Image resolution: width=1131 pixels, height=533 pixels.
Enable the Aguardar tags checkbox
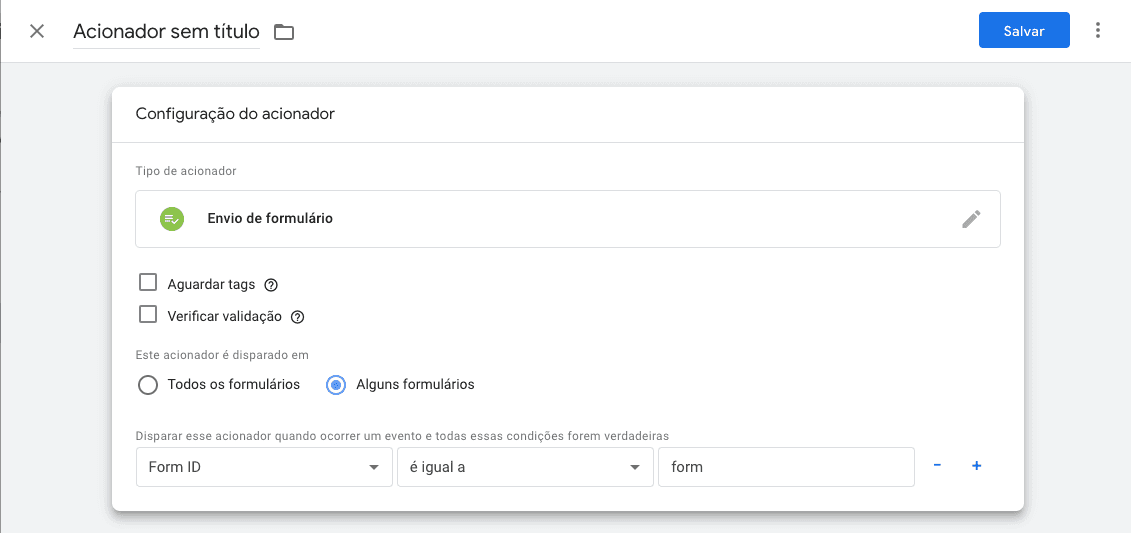[148, 283]
